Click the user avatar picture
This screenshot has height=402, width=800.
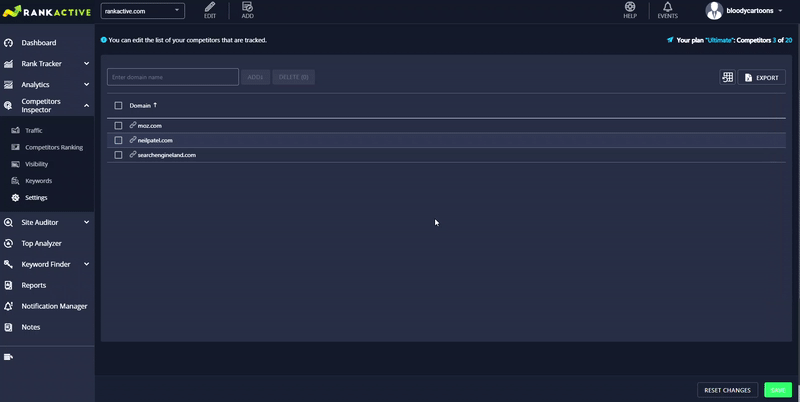714,11
